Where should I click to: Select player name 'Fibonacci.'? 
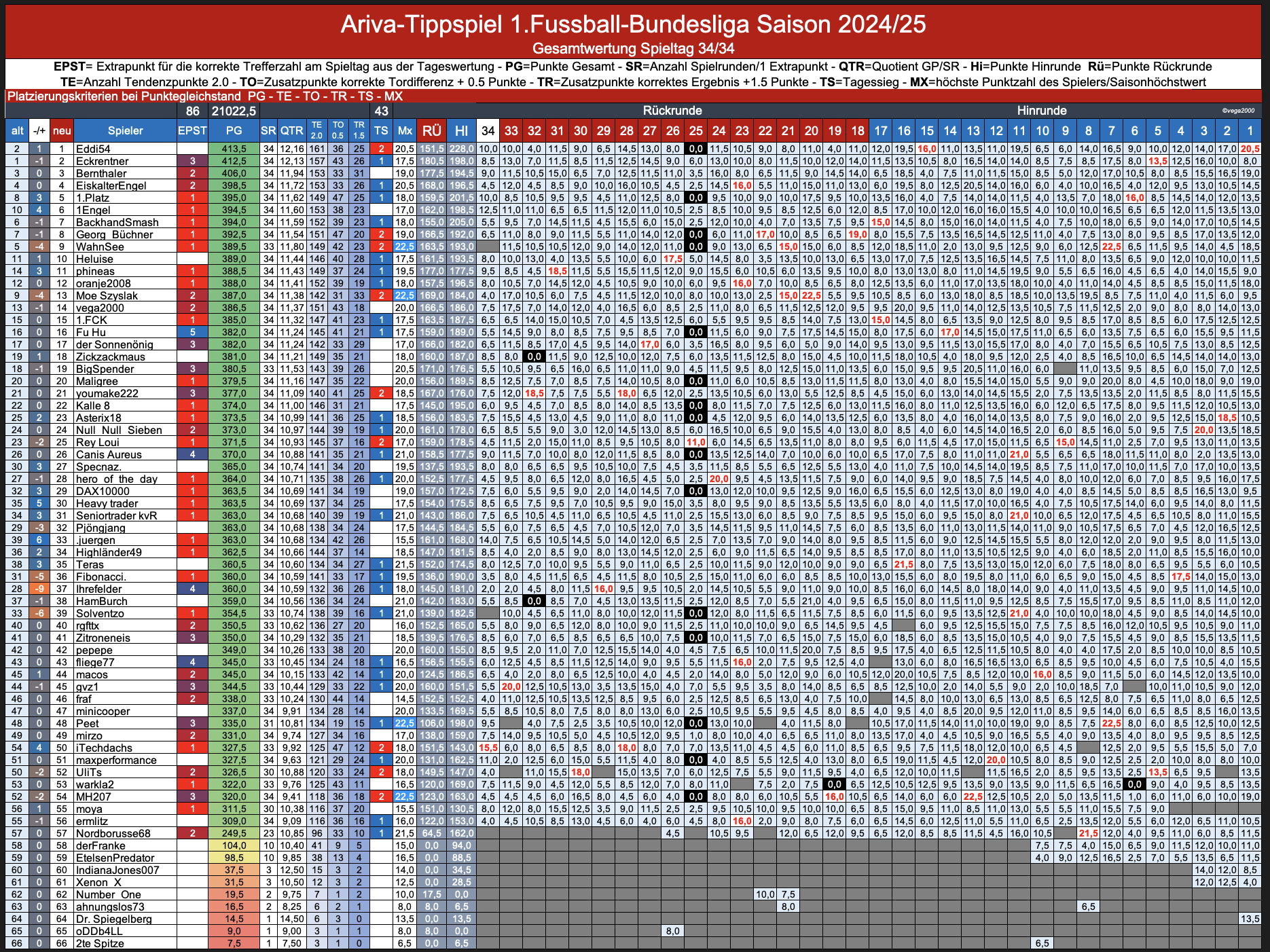pyautogui.click(x=101, y=576)
